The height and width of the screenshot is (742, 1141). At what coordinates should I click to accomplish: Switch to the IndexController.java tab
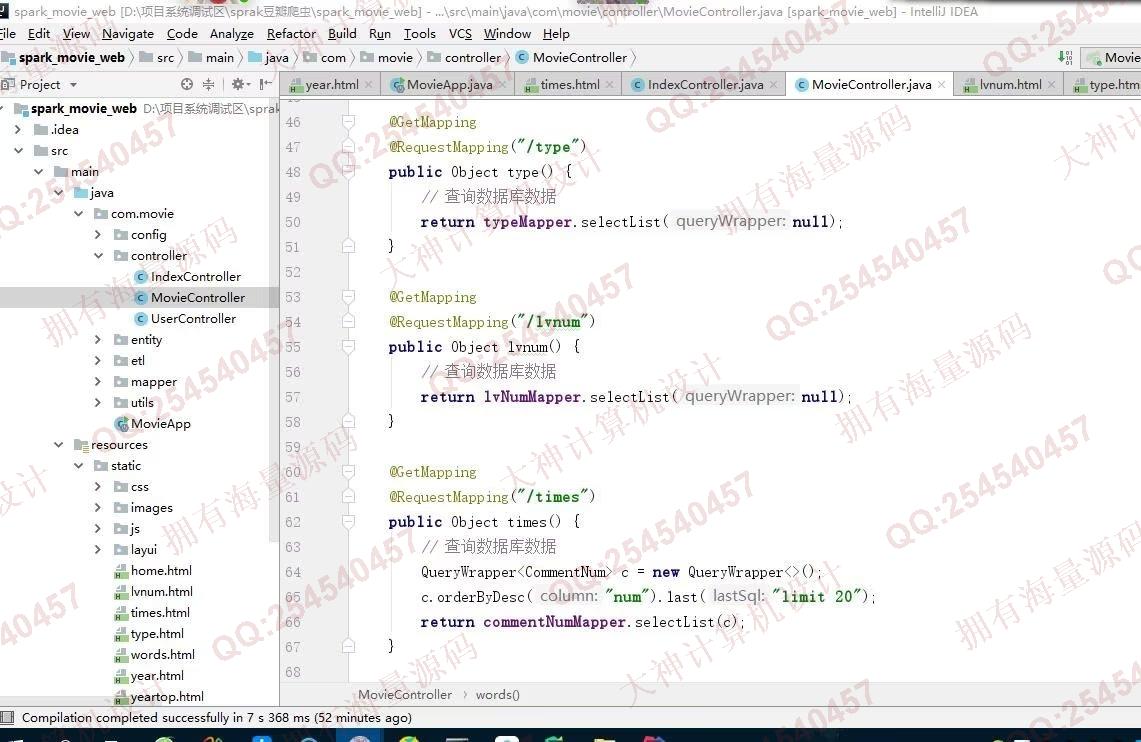(x=705, y=84)
